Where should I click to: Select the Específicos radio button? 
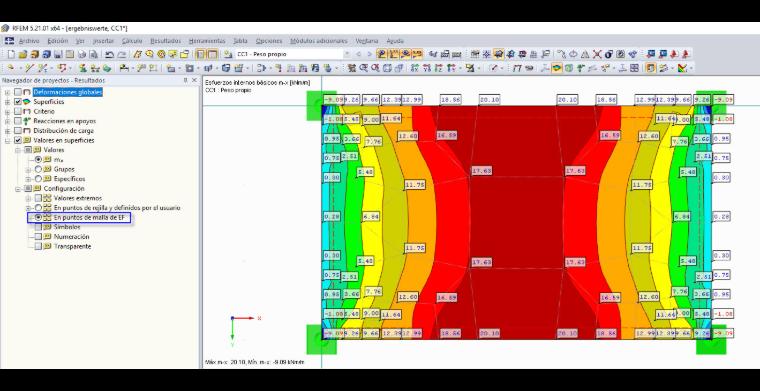pyautogui.click(x=38, y=179)
